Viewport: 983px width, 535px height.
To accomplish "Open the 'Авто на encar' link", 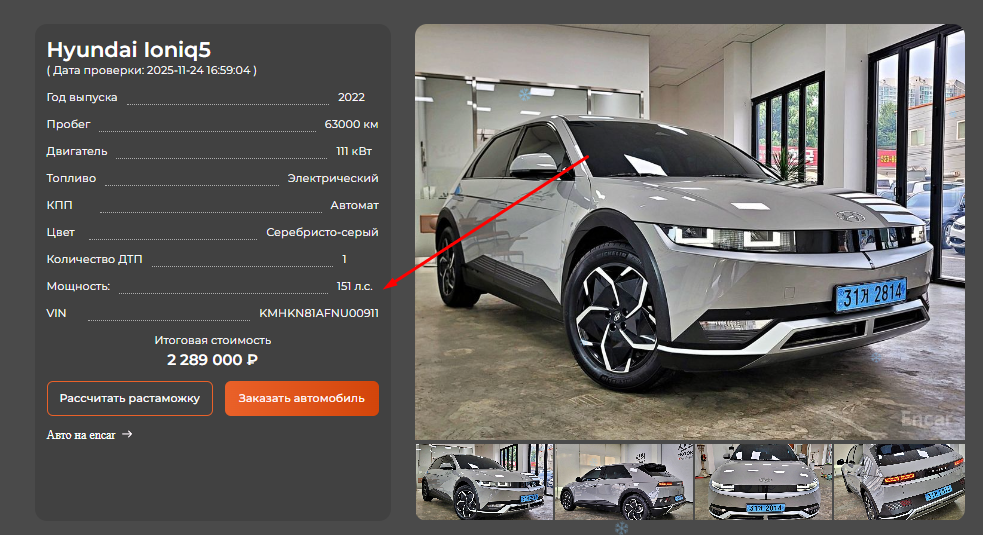I will click(81, 435).
